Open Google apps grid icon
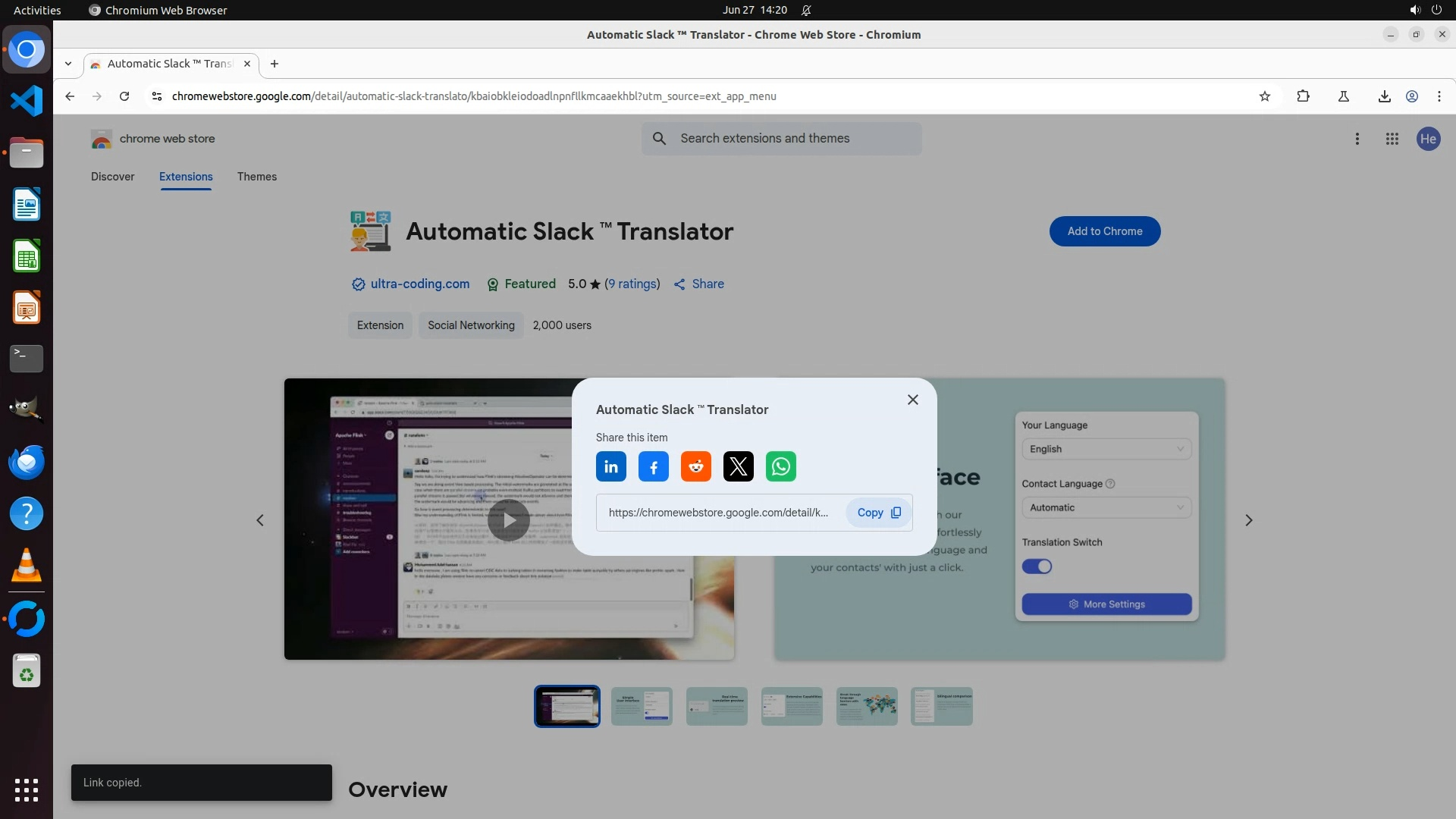 1392,139
